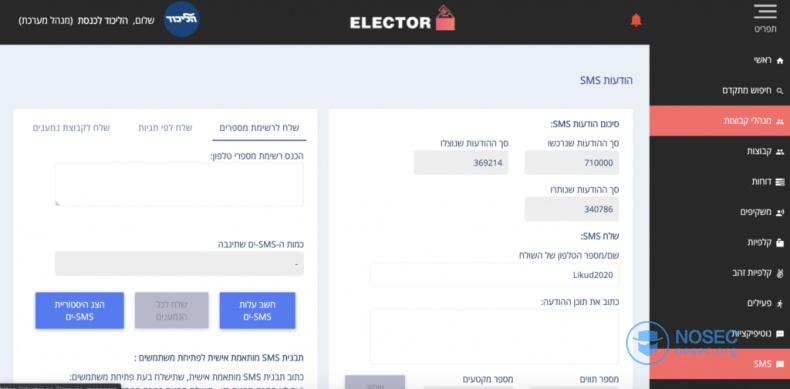Click the חשב עלות SMS-ים button
Viewport: 790px width, 389px height.
pyautogui.click(x=257, y=310)
